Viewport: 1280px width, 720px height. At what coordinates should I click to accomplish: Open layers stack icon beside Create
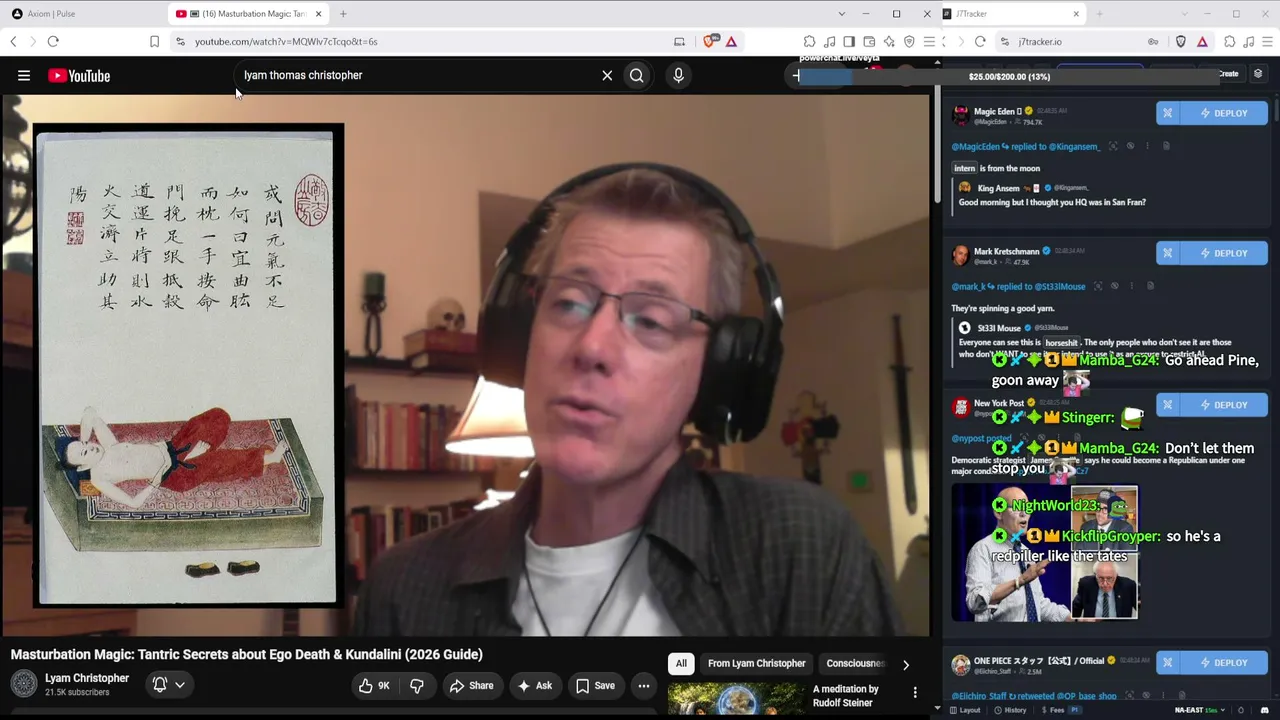[x=1258, y=74]
